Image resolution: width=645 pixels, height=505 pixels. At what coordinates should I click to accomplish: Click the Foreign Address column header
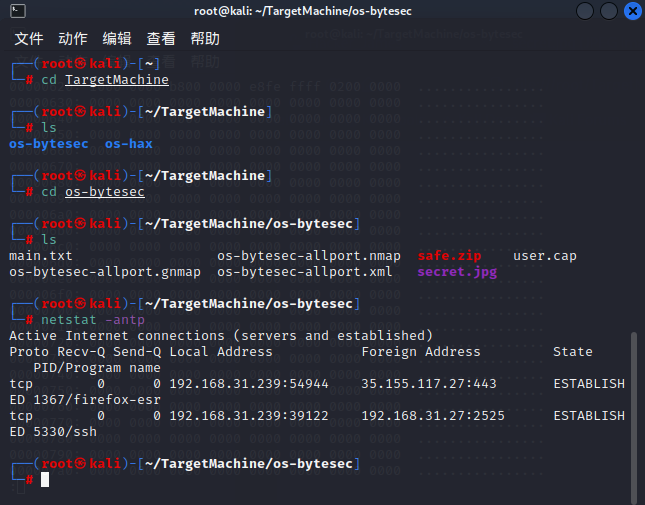click(421, 352)
